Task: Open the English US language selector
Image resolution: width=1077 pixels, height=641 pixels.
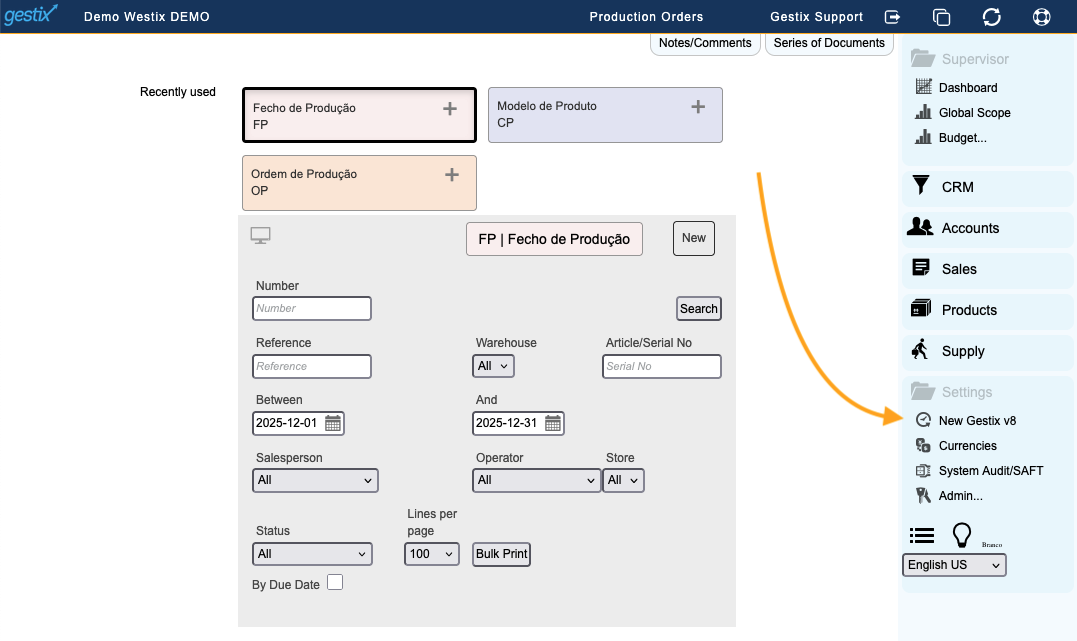Action: pos(954,565)
